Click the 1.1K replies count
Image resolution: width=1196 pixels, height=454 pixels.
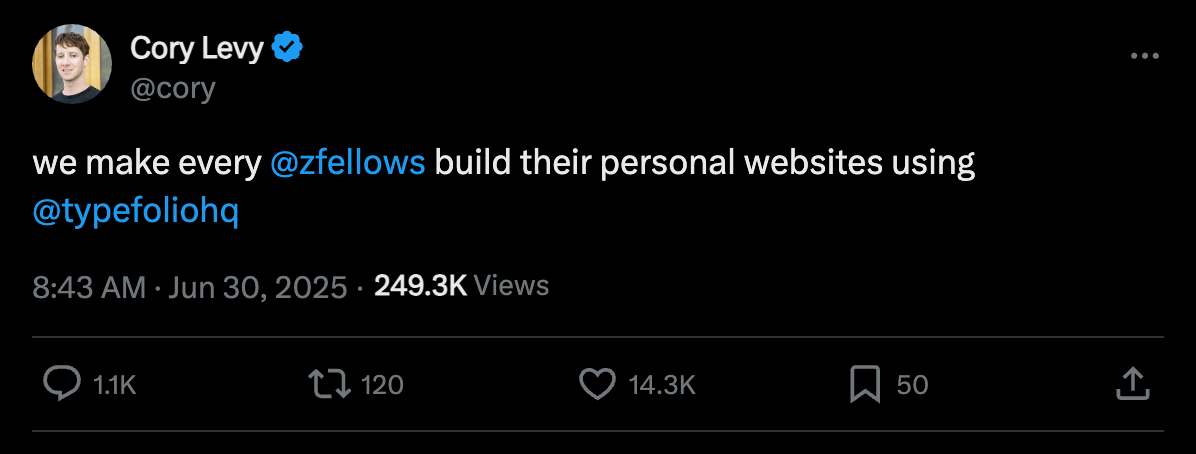pyautogui.click(x=114, y=385)
